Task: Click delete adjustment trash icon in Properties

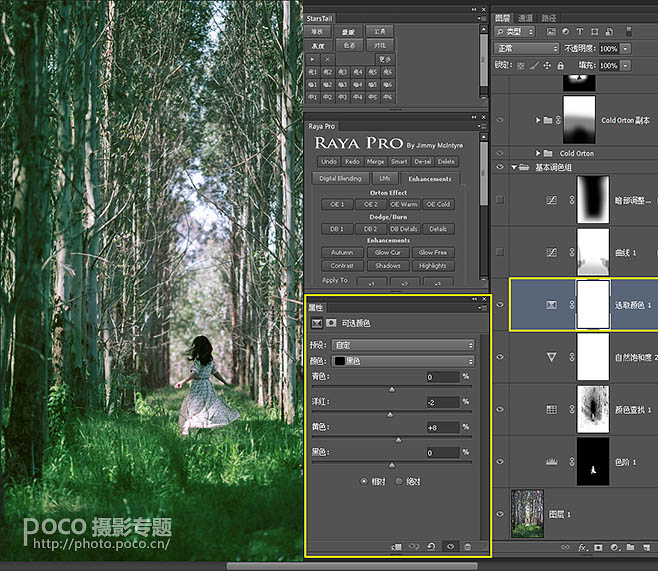Action: pyautogui.click(x=467, y=546)
